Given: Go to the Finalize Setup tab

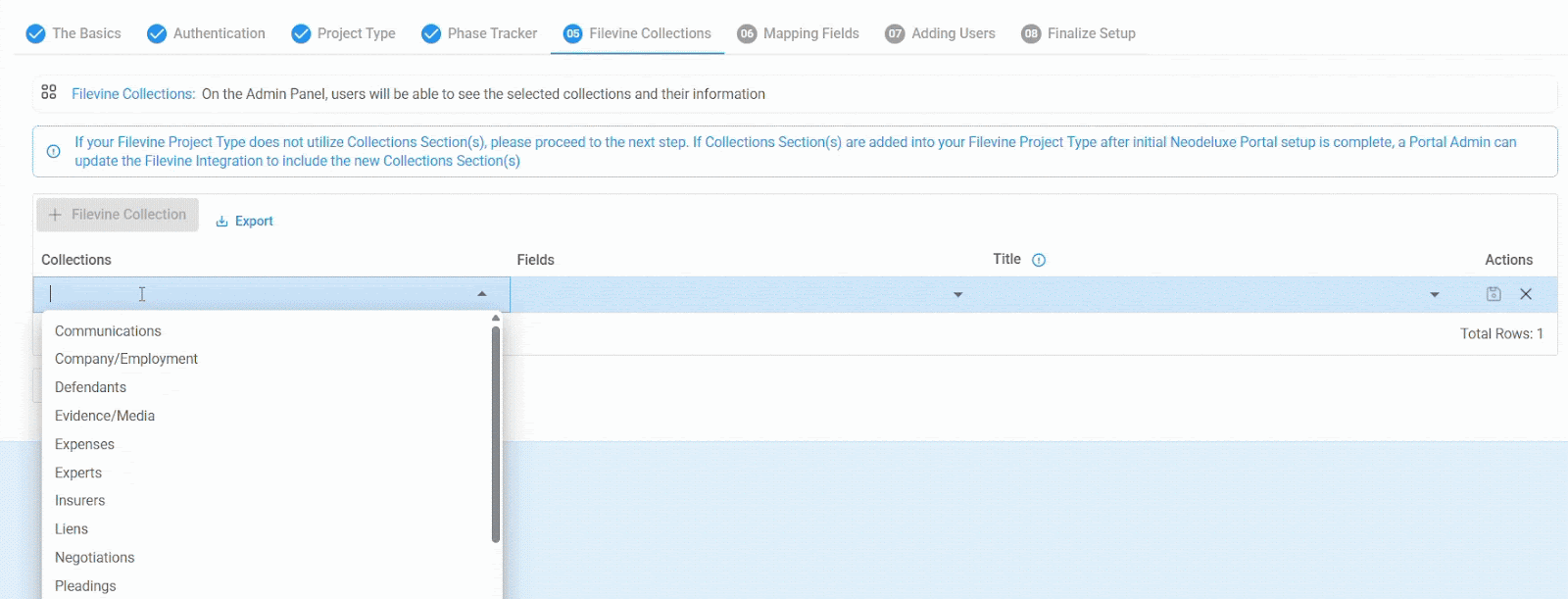Looking at the screenshot, I should click(x=1078, y=34).
